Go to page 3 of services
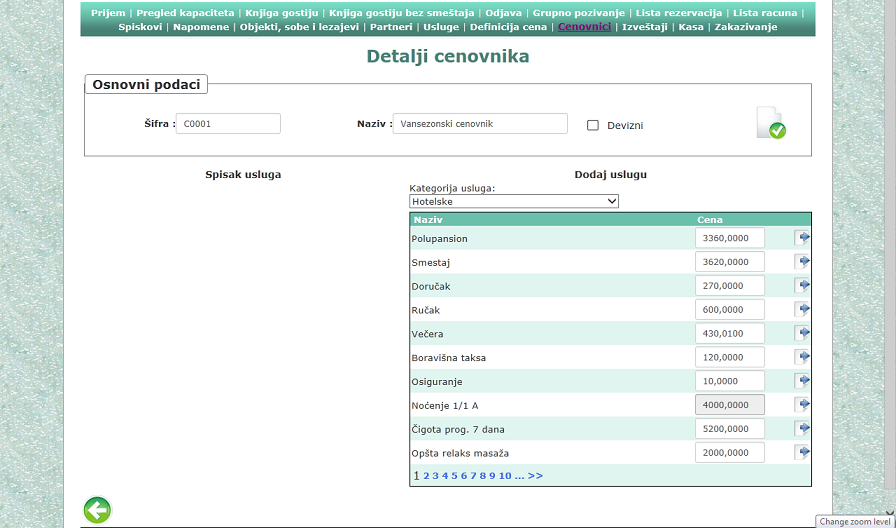896x528 pixels. coord(435,475)
